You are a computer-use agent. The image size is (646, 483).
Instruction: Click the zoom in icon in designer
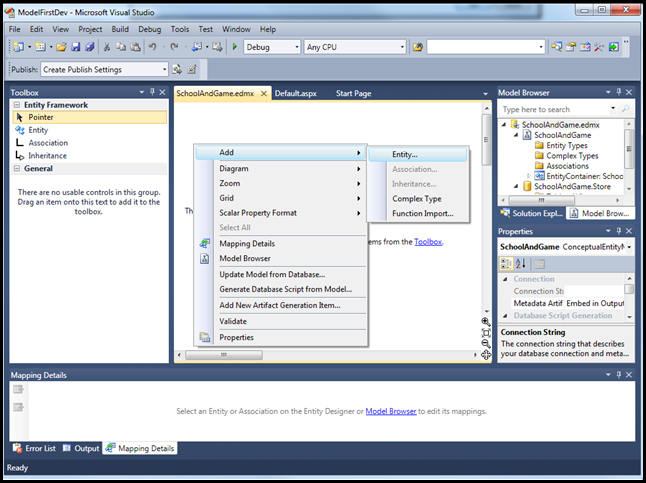click(486, 320)
